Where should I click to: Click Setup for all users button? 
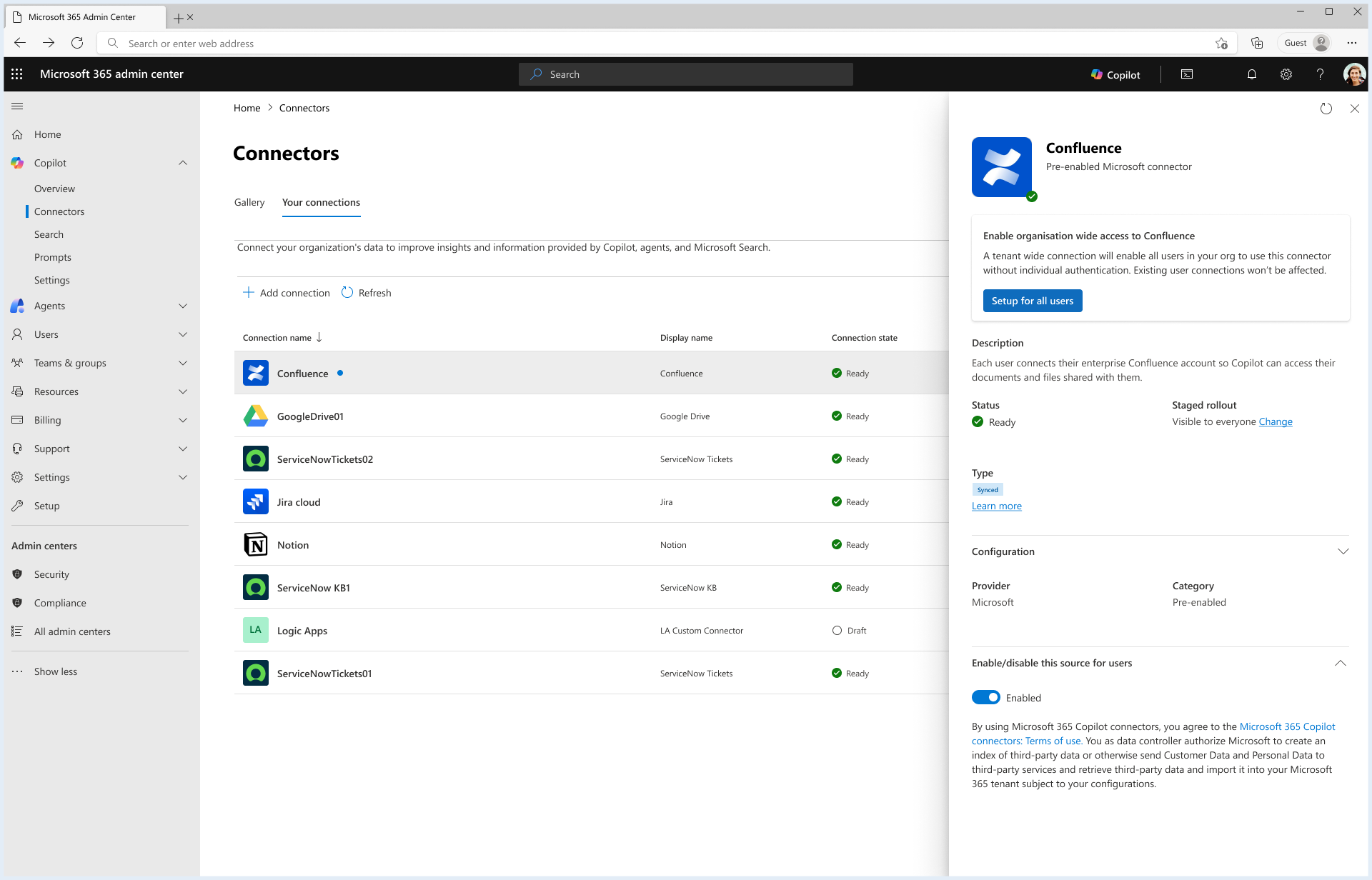pyautogui.click(x=1033, y=301)
